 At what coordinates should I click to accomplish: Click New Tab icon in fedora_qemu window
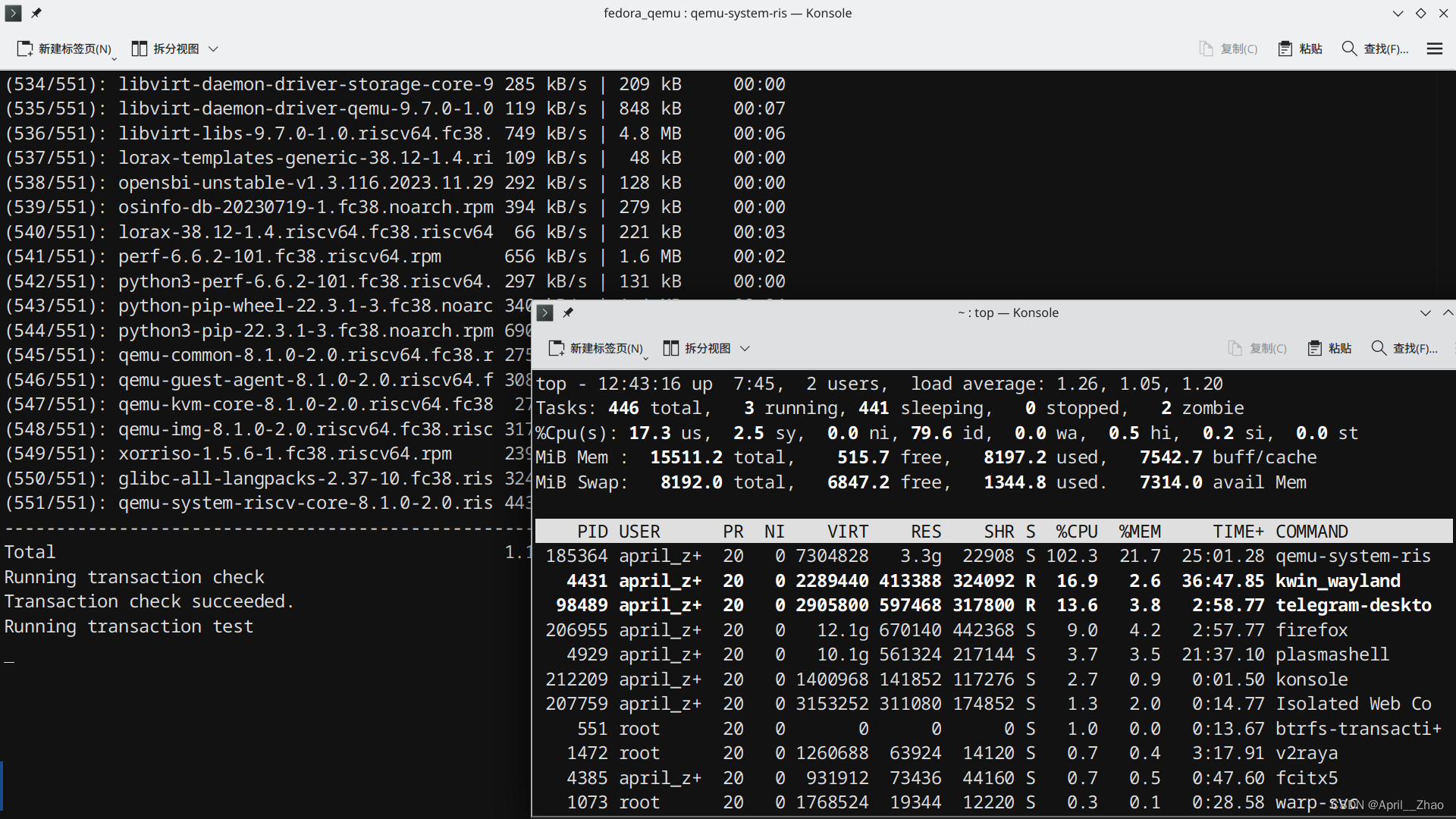click(x=25, y=49)
